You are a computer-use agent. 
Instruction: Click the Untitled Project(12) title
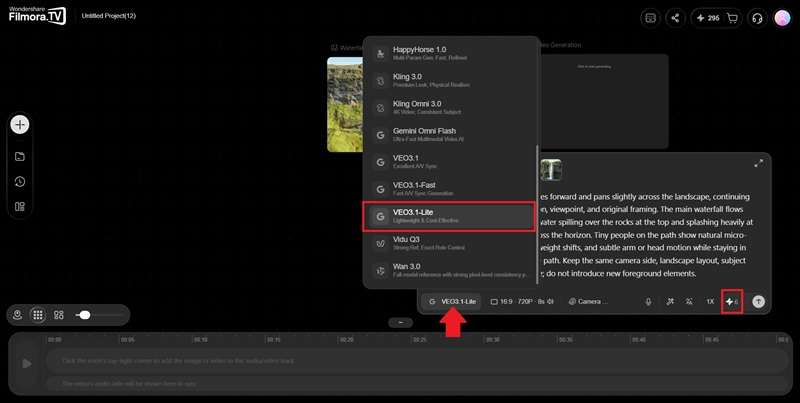109,16
